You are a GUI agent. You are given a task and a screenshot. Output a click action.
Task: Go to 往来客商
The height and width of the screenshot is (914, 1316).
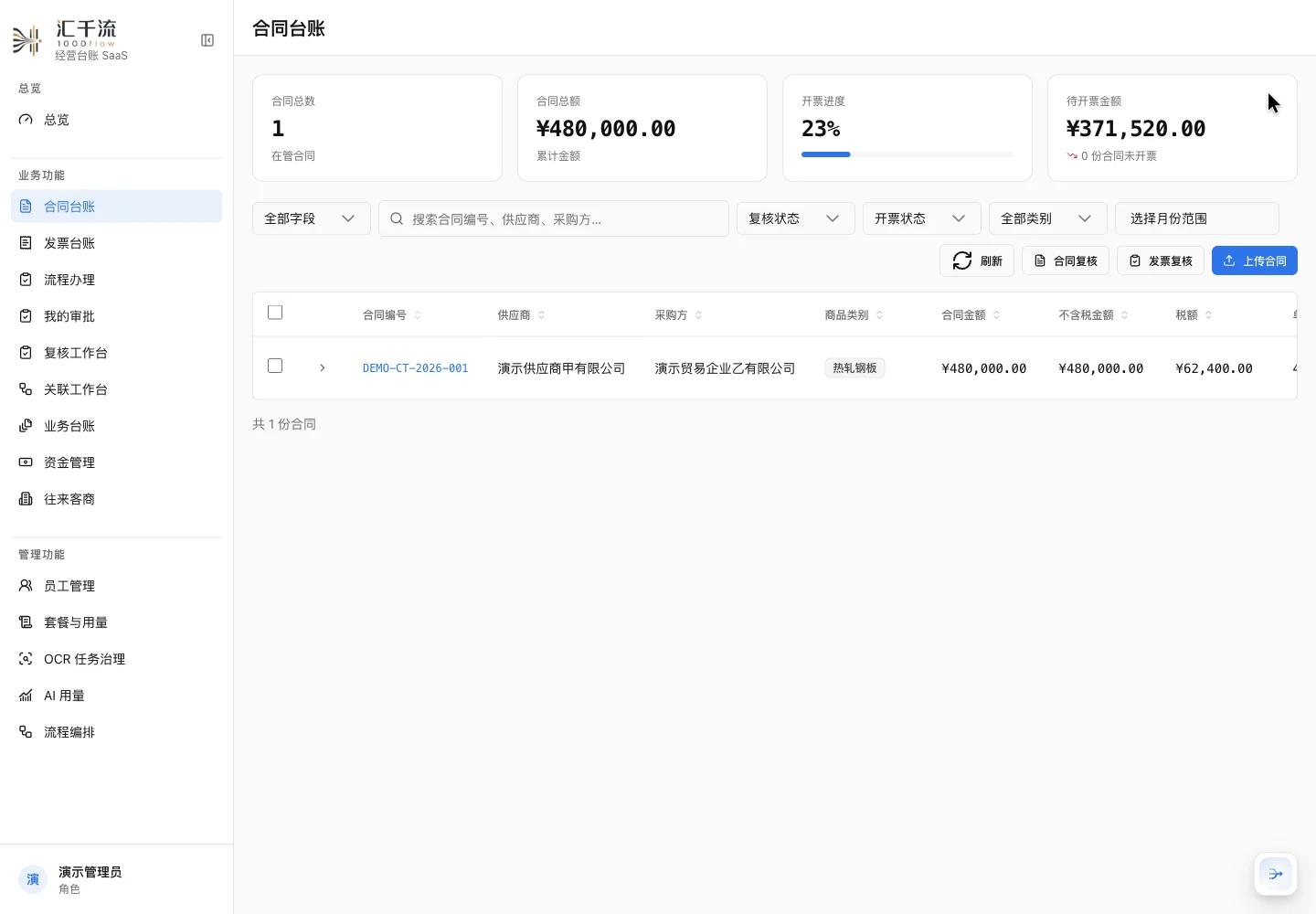(116, 499)
